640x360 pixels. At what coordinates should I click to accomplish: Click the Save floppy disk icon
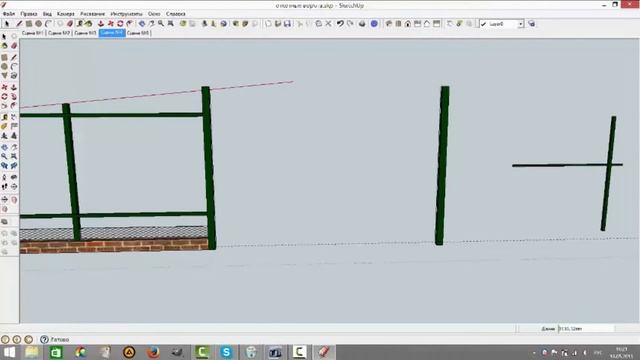(x=287, y=24)
